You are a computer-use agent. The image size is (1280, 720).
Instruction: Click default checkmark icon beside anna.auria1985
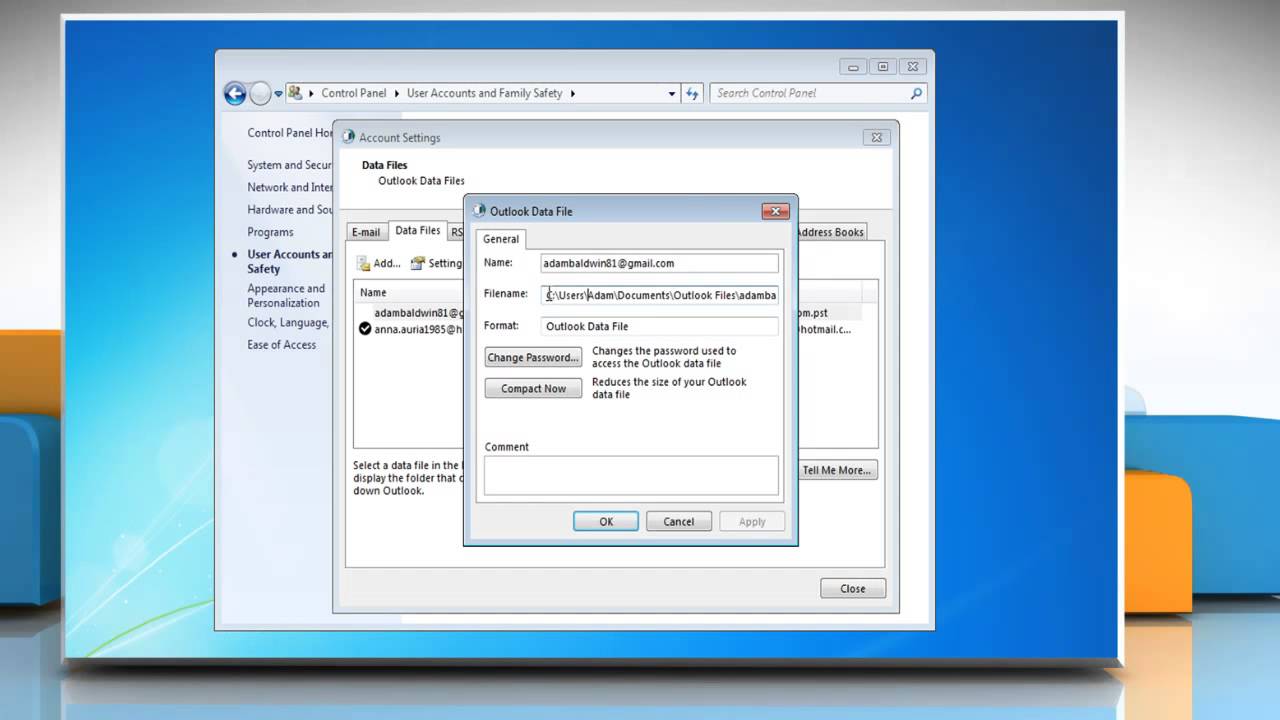(x=365, y=329)
